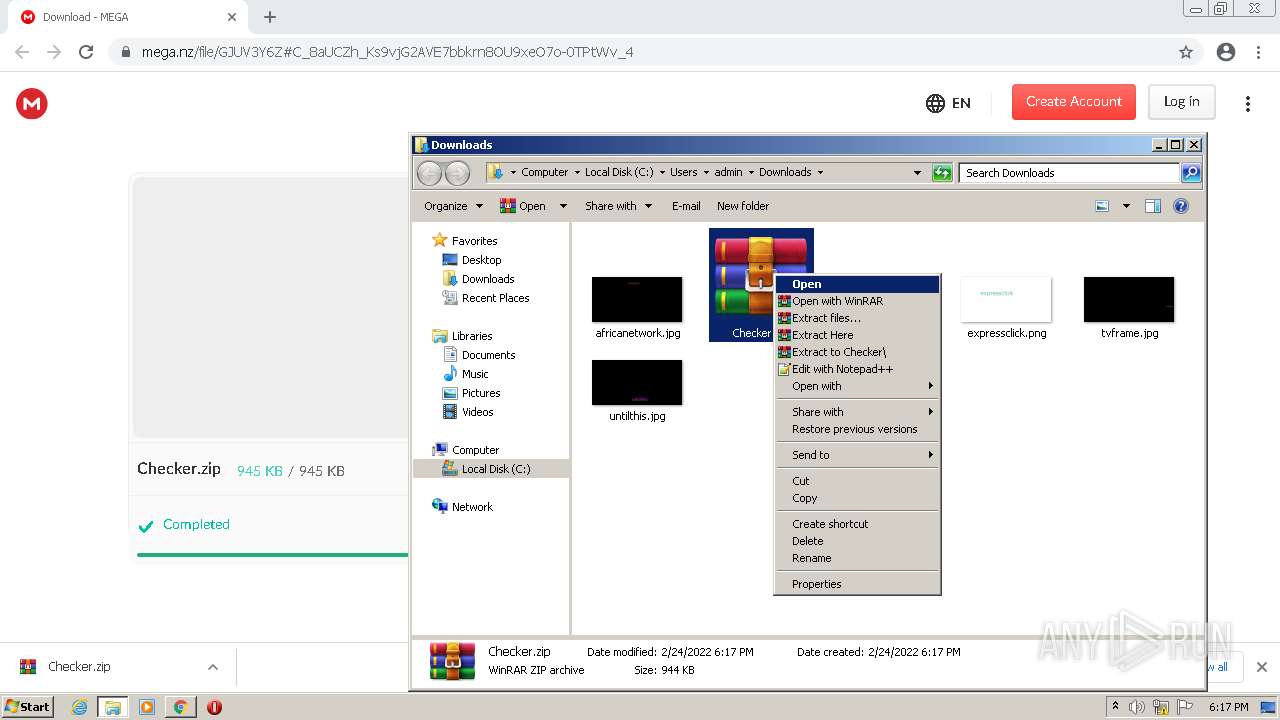This screenshot has height=720, width=1280.
Task: Choose Extract files... option
Action: tap(857, 318)
